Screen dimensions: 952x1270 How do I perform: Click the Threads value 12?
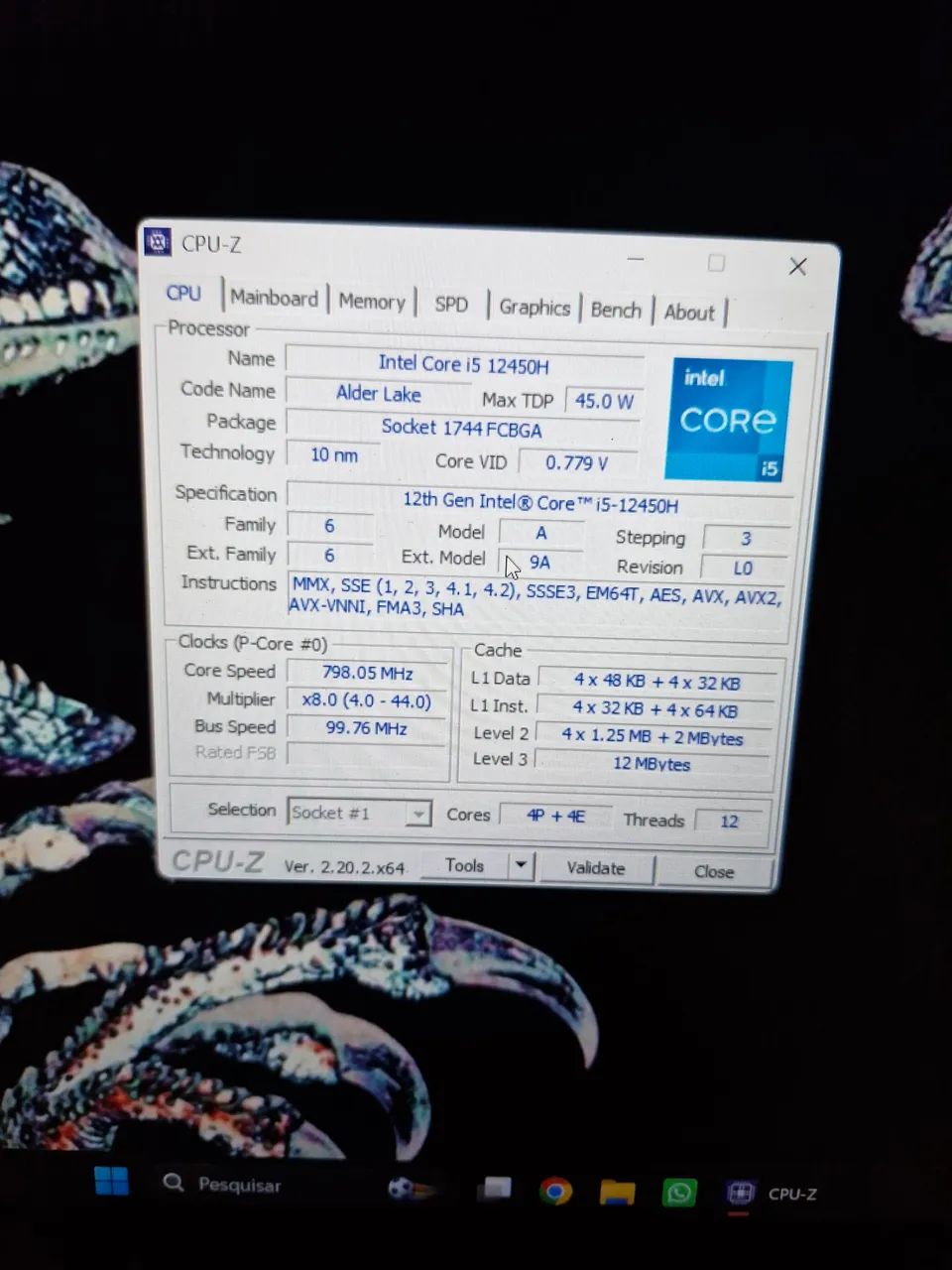(730, 822)
